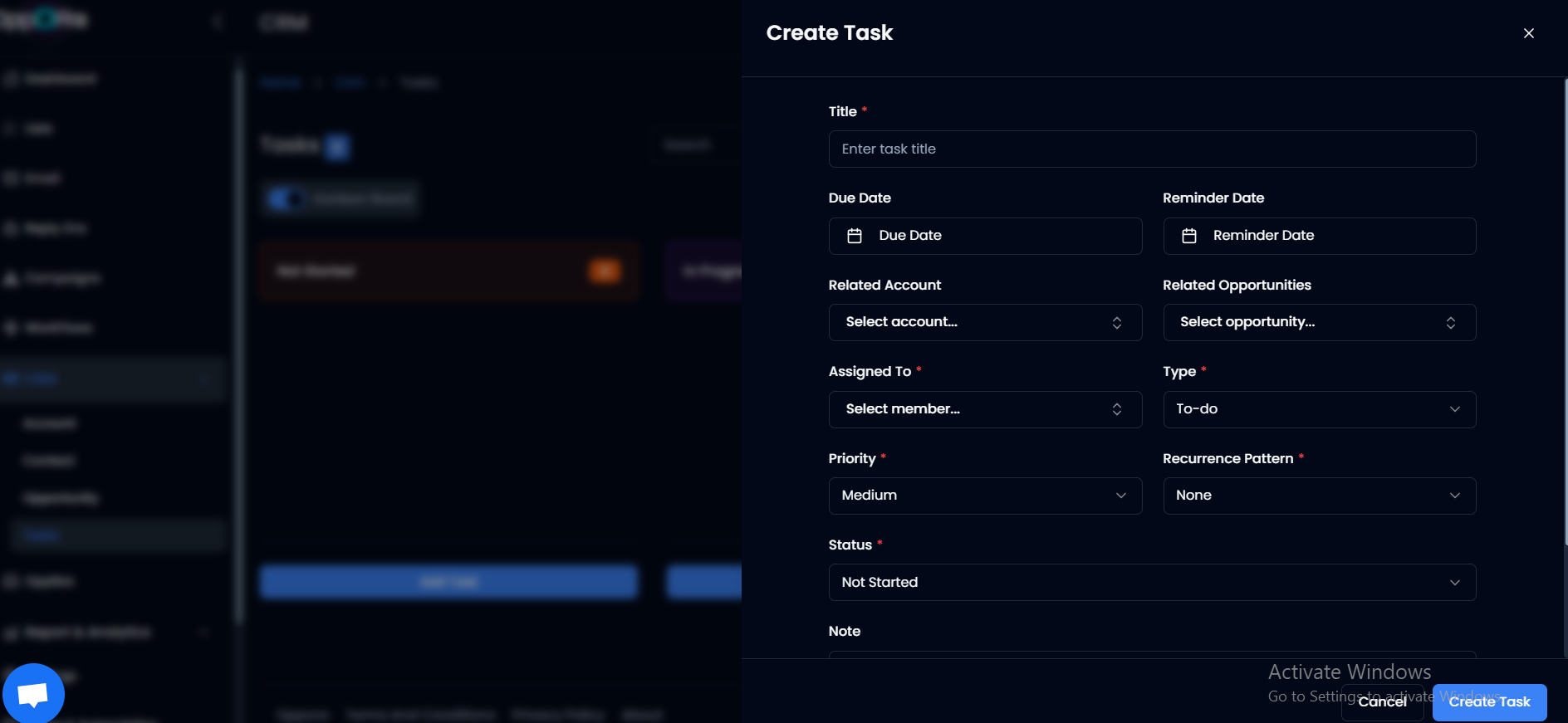This screenshot has width=1568, height=723.
Task: Open the chat support bubble
Action: [33, 693]
